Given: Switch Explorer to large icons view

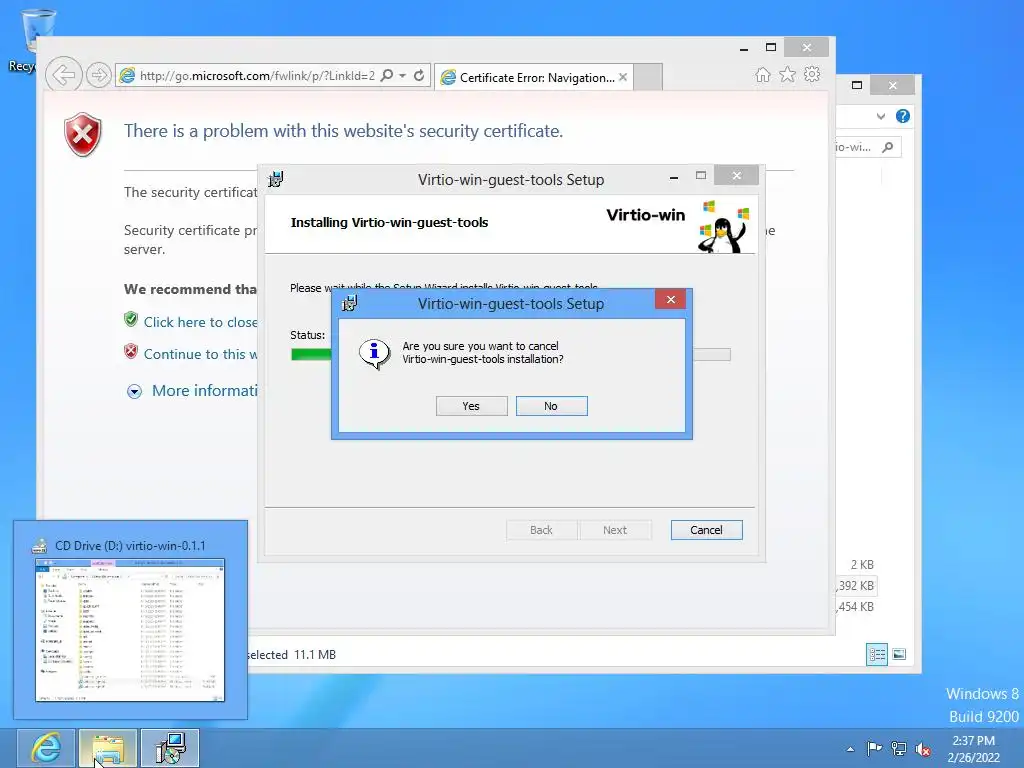Looking at the screenshot, I should point(899,654).
